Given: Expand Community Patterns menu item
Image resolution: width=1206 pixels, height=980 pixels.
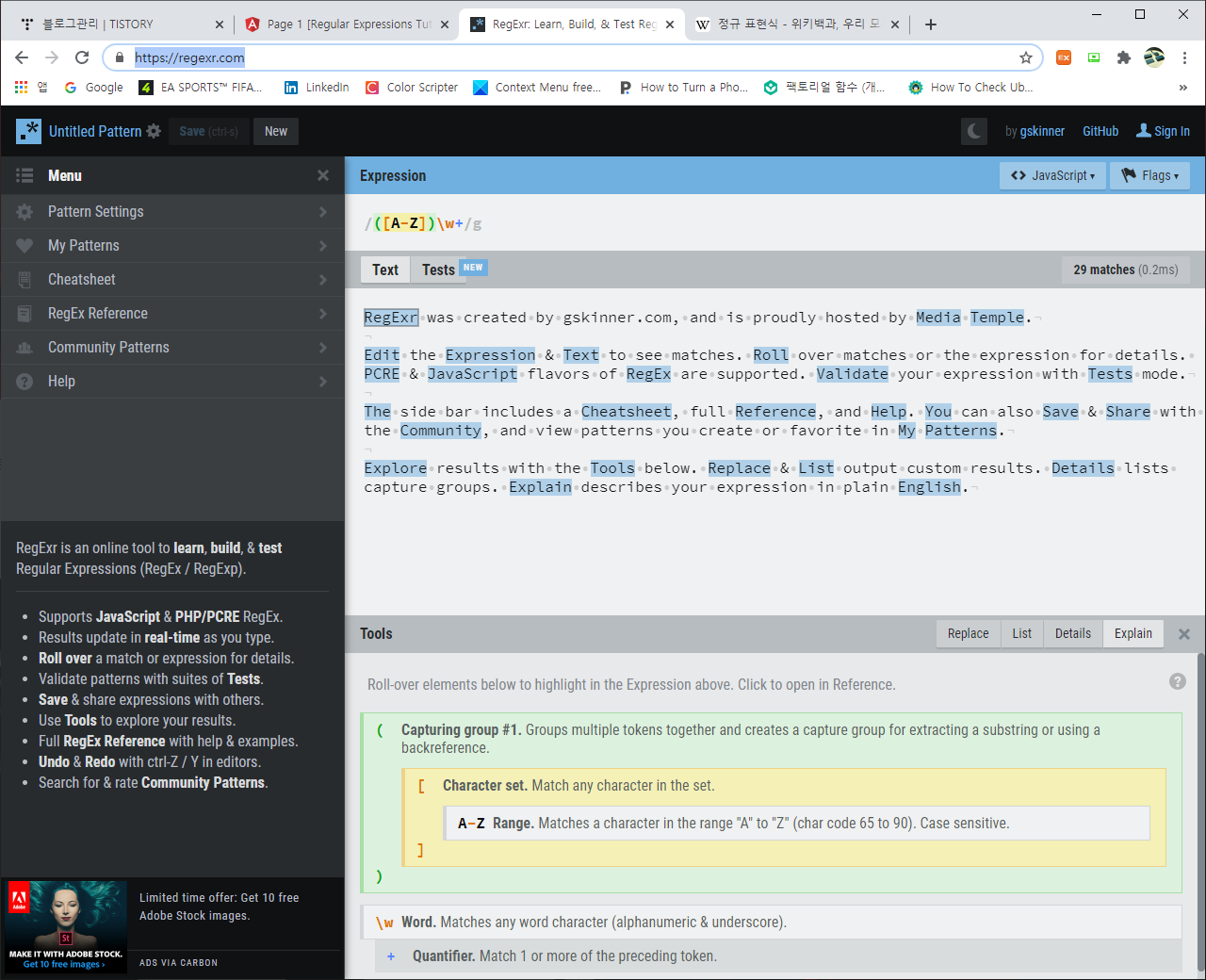Looking at the screenshot, I should 172,347.
